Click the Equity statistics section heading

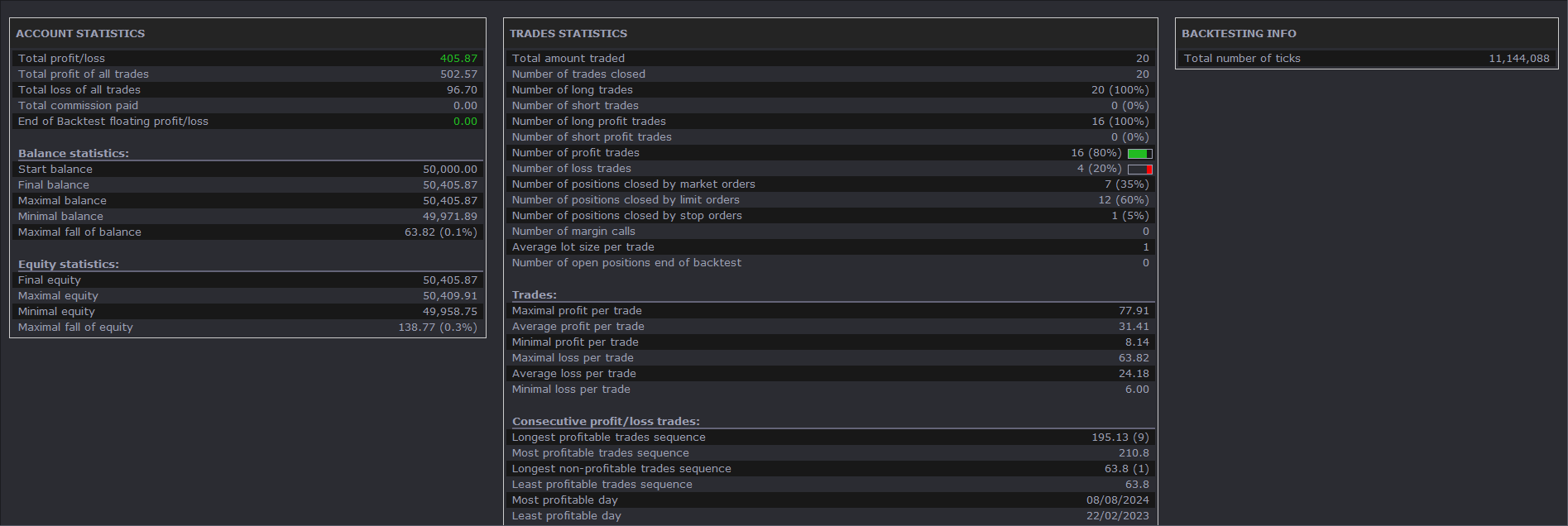[x=69, y=265]
